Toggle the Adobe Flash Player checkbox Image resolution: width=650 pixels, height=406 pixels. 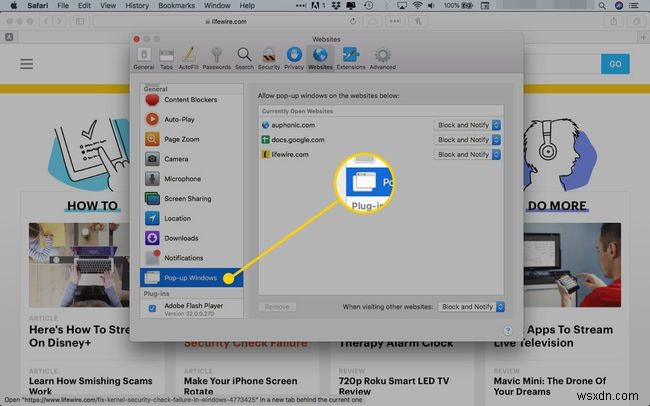click(152, 308)
